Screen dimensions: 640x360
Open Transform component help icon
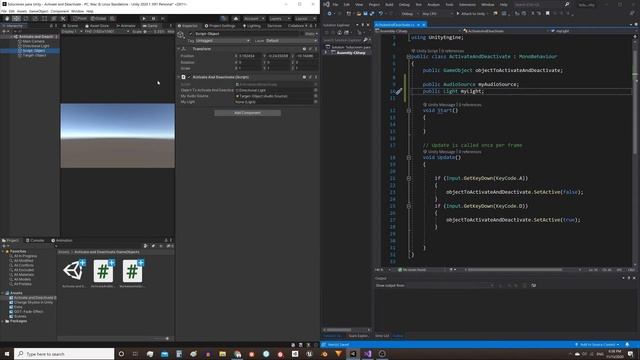(x=304, y=49)
